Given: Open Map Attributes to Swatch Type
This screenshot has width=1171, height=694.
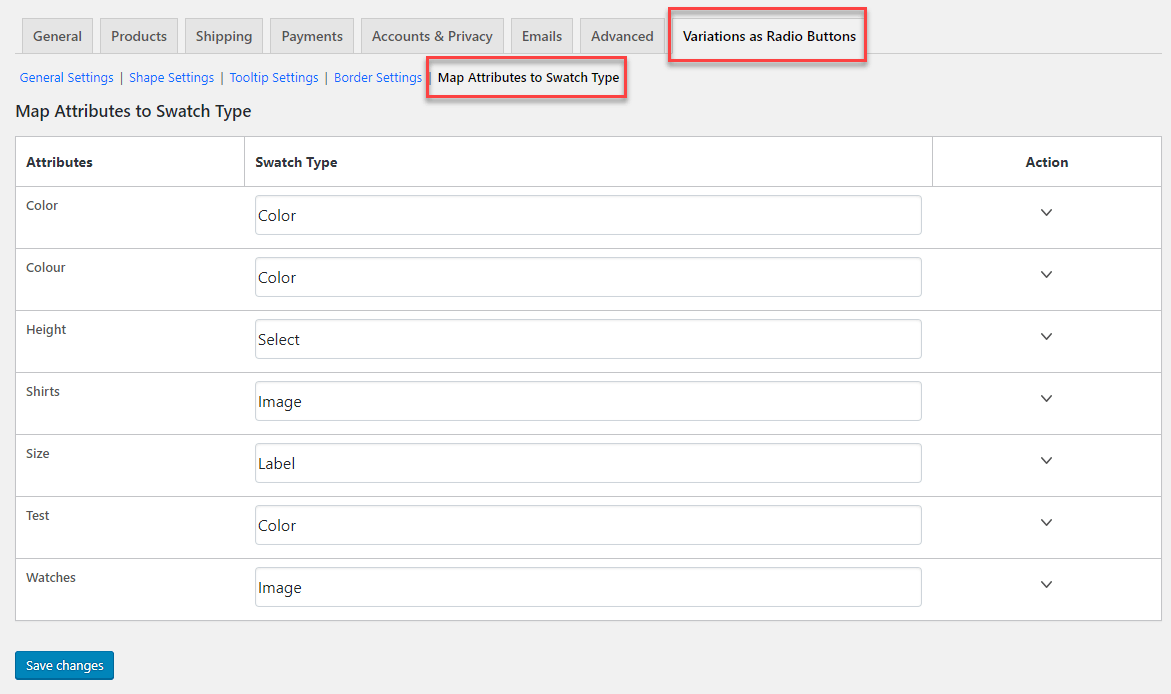Looking at the screenshot, I should click(x=526, y=77).
